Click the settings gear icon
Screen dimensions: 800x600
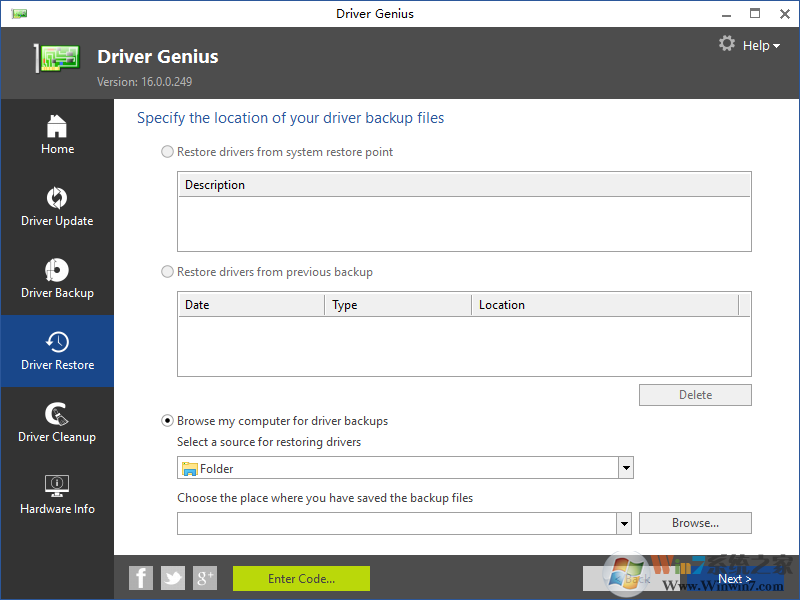coord(727,44)
